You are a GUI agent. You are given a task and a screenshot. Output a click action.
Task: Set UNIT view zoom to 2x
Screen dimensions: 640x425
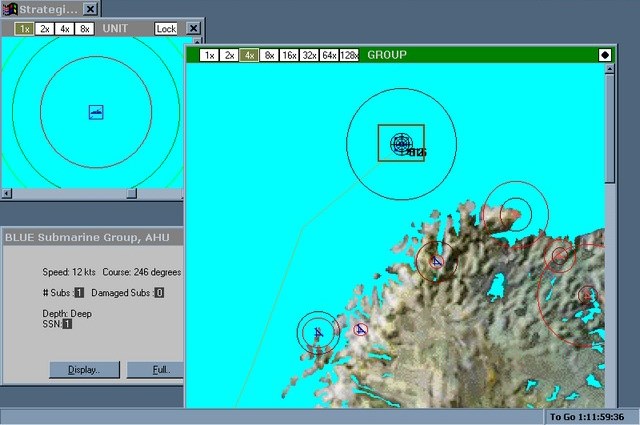coord(44,29)
